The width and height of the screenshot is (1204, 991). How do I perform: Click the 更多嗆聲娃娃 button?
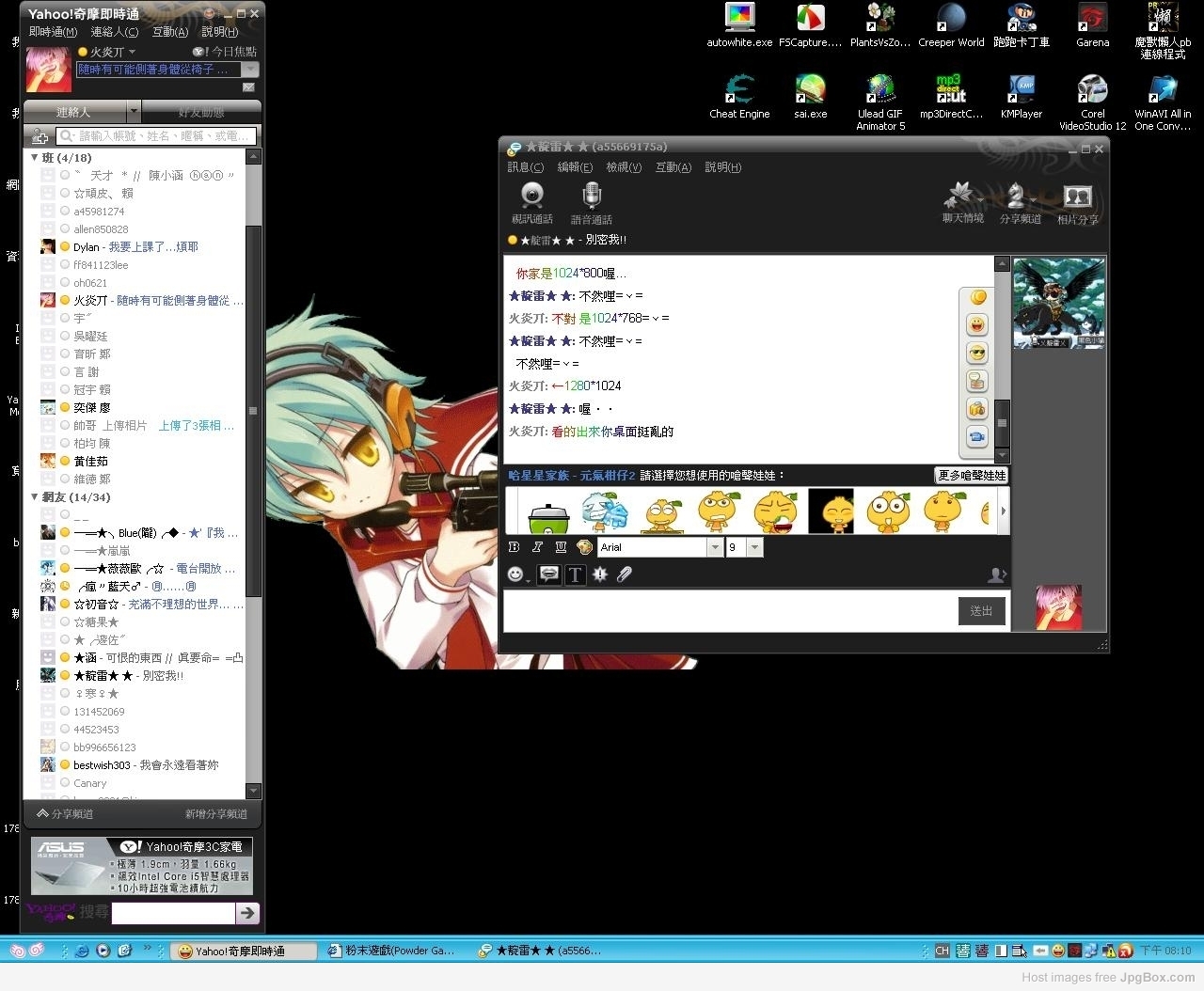tap(971, 476)
